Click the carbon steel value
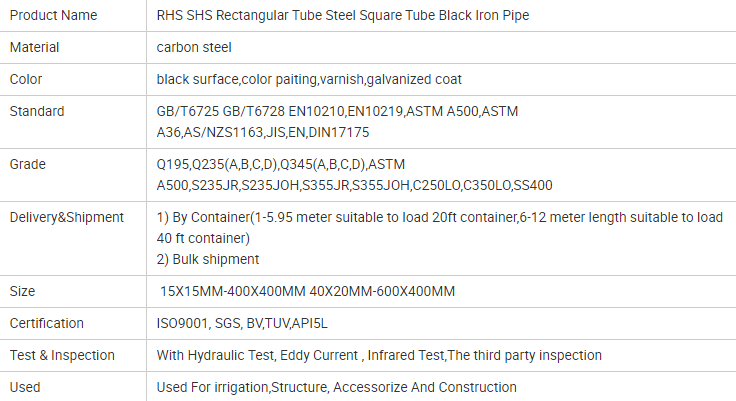Screen dimensions: 736x401 click(x=194, y=47)
